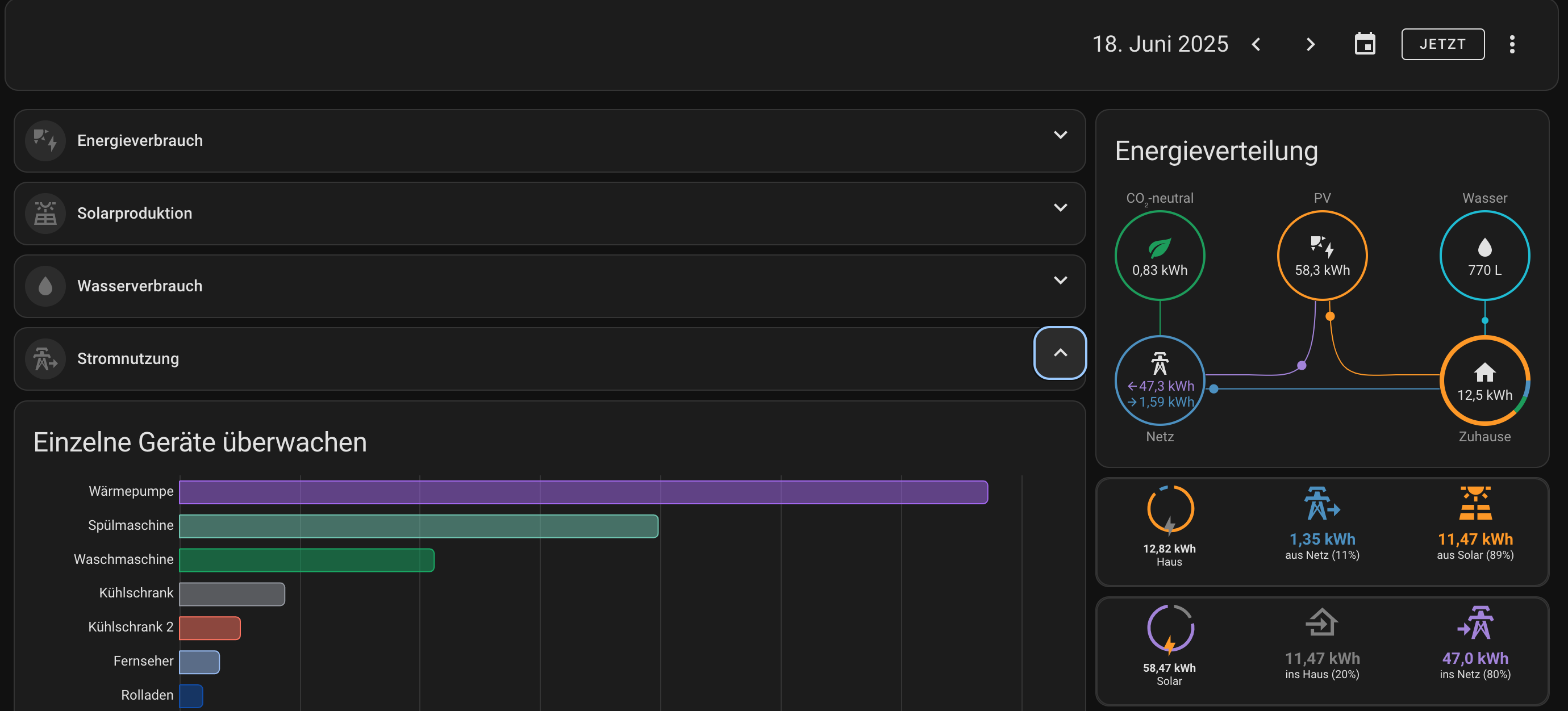
Task: Click the 'aus Solar (89%)' solar panel icon
Action: [1474, 504]
